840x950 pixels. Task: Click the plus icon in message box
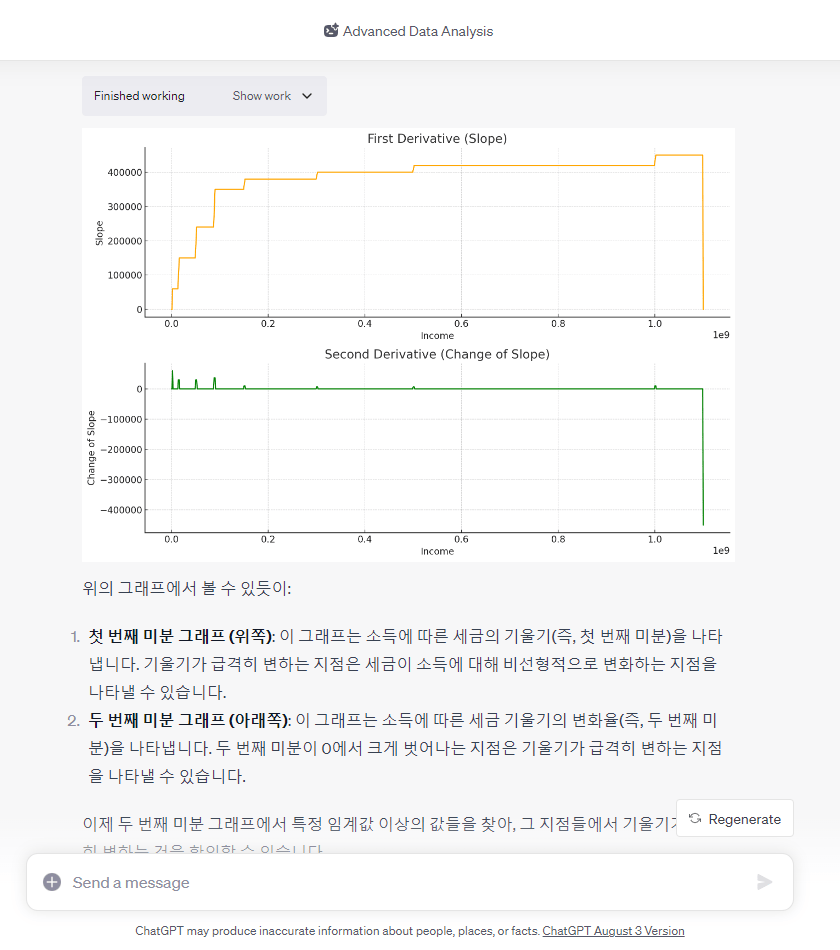pyautogui.click(x=52, y=882)
